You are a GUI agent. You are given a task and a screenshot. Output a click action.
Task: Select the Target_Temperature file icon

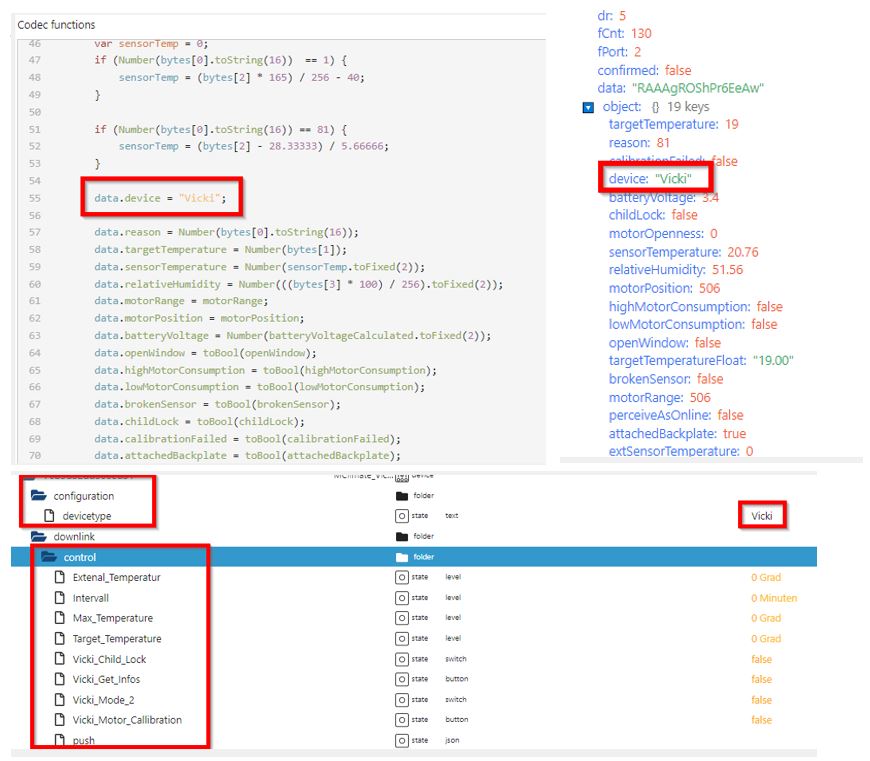(60, 638)
